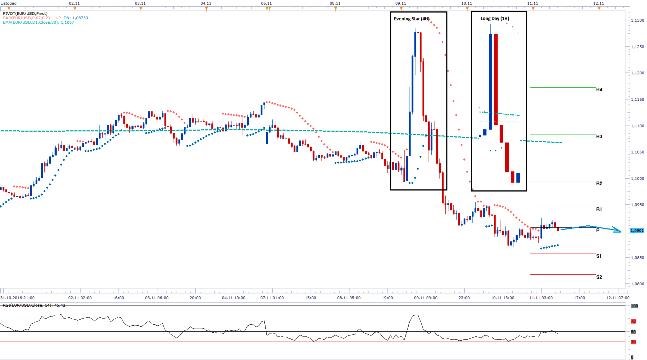Click the Long Day pattern label
The height and width of the screenshot is (360, 647).
tap(495, 19)
